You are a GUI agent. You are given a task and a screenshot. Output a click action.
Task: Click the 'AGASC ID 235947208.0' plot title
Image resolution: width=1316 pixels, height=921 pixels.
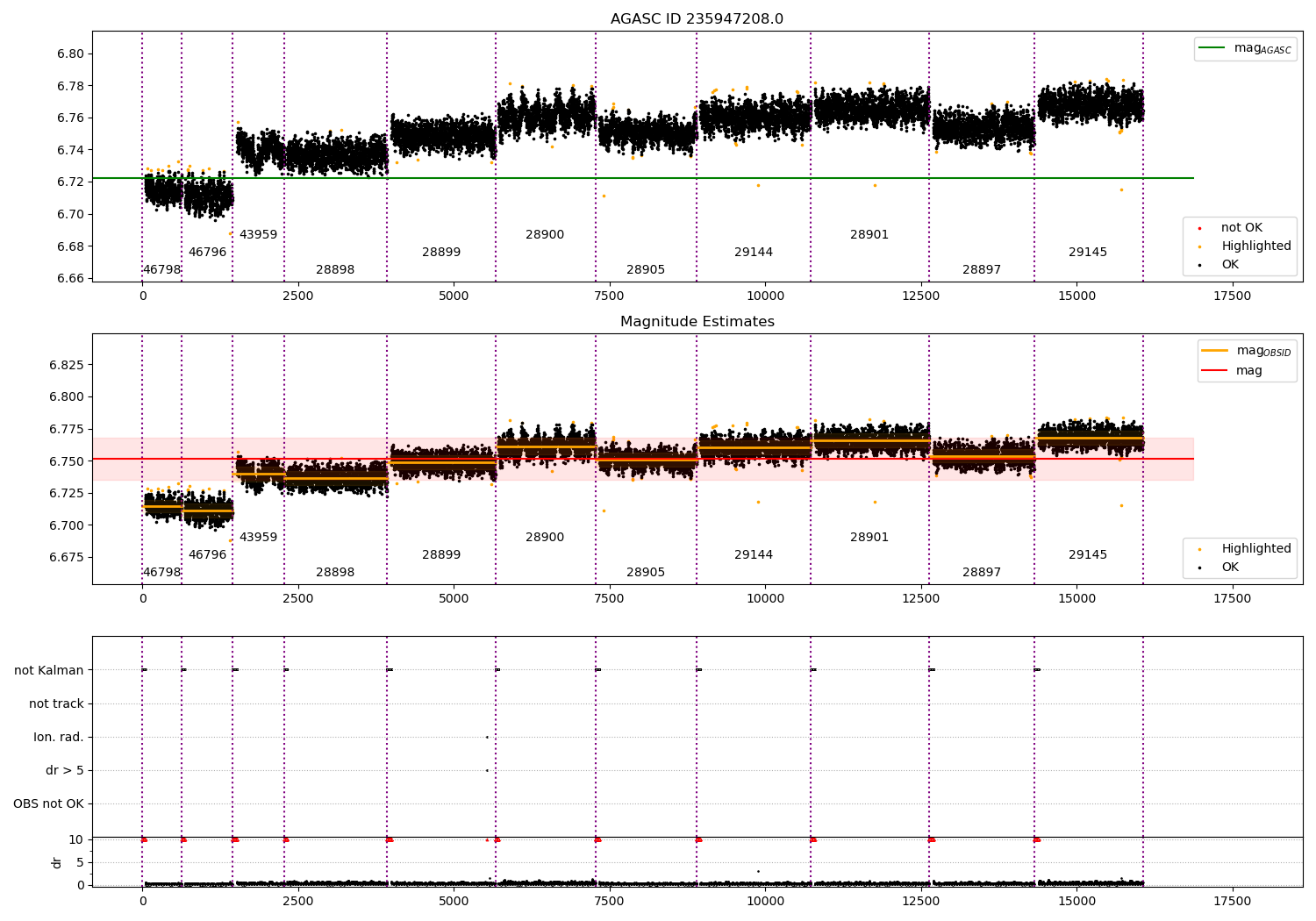[x=697, y=19]
